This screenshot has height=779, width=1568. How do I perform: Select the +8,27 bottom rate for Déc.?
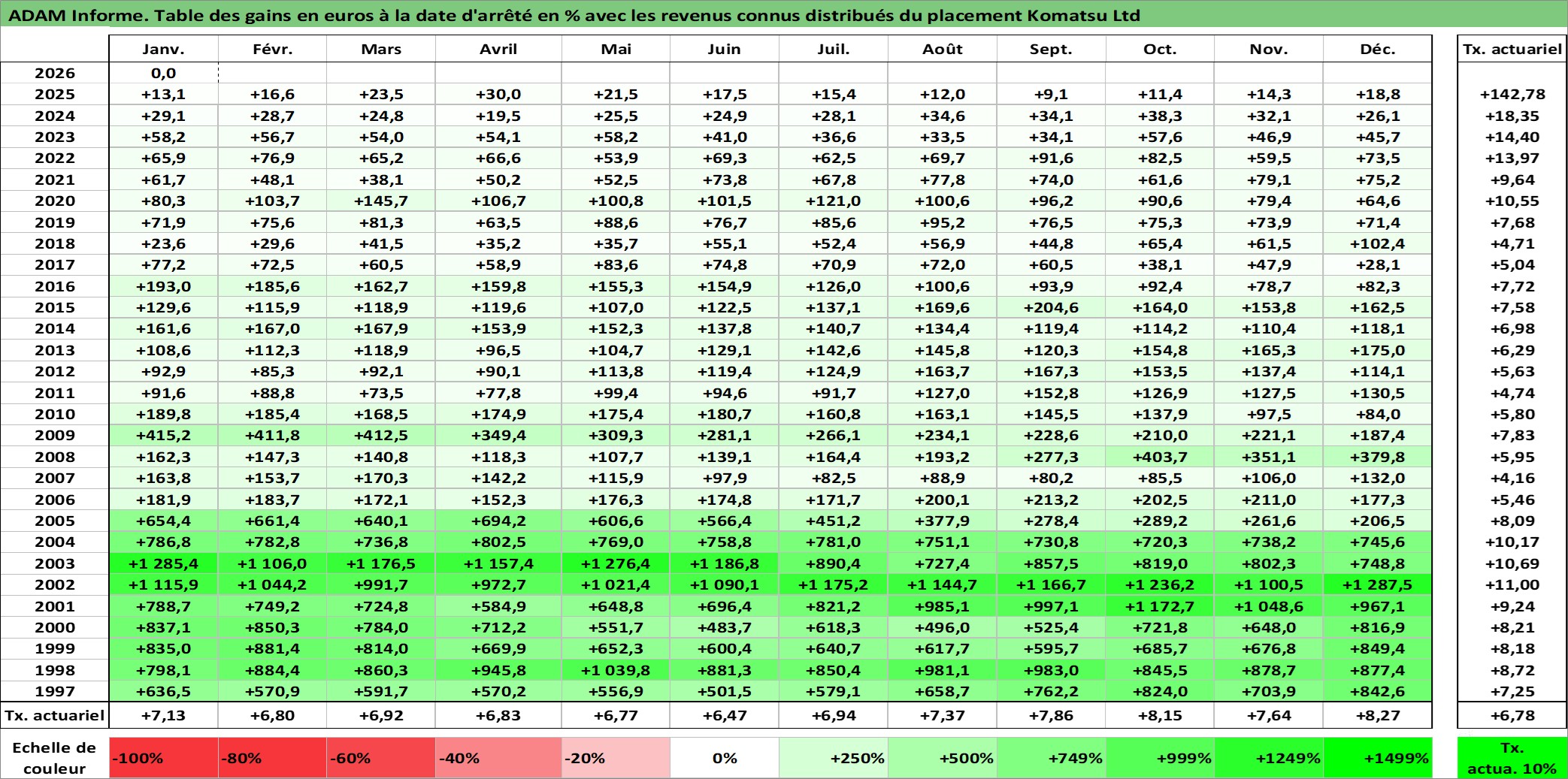(1378, 715)
